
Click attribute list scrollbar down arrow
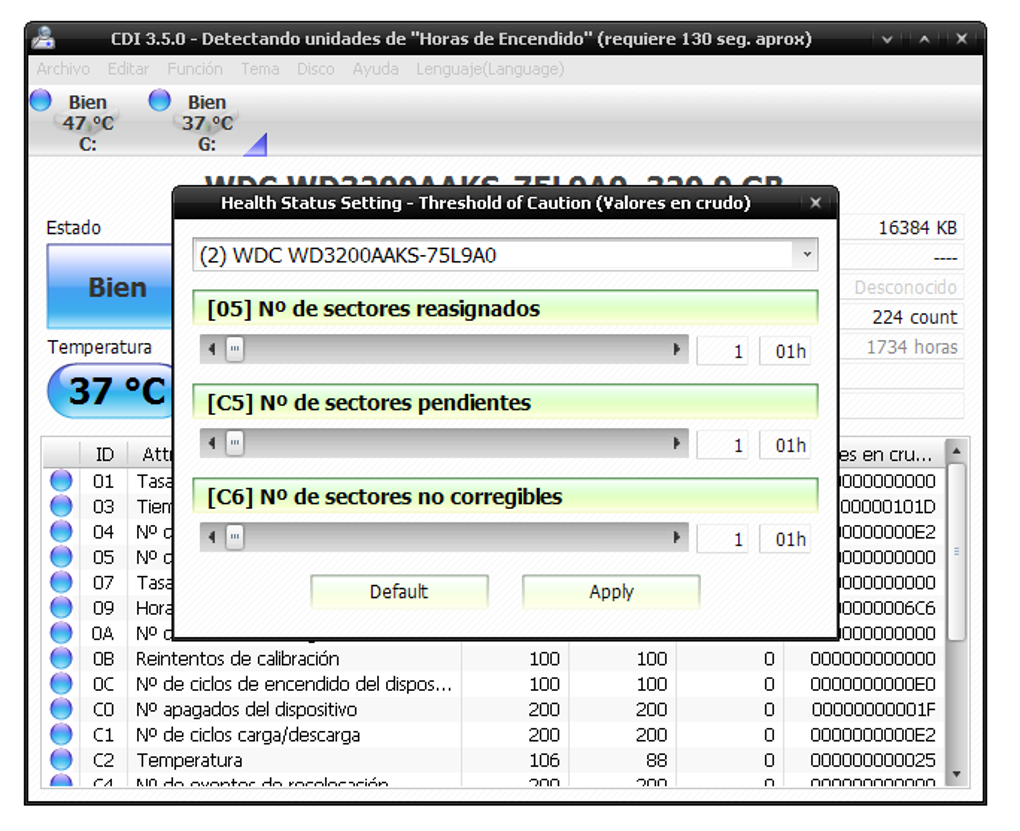[957, 774]
